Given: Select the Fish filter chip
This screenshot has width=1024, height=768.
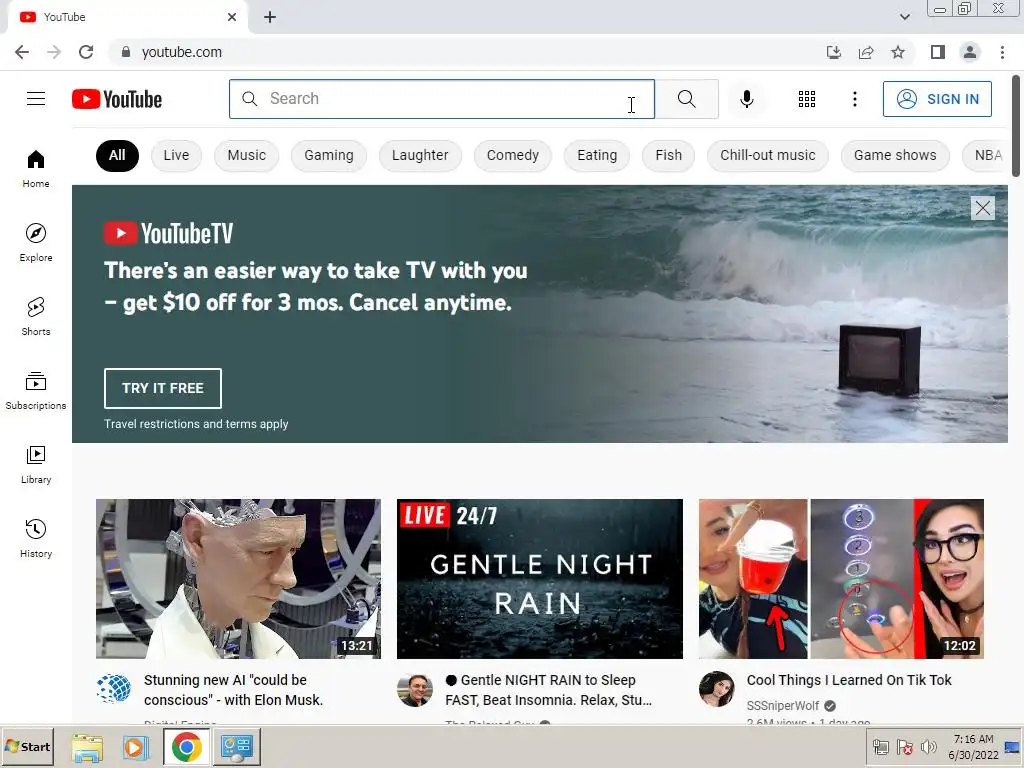Looking at the screenshot, I should [x=668, y=155].
